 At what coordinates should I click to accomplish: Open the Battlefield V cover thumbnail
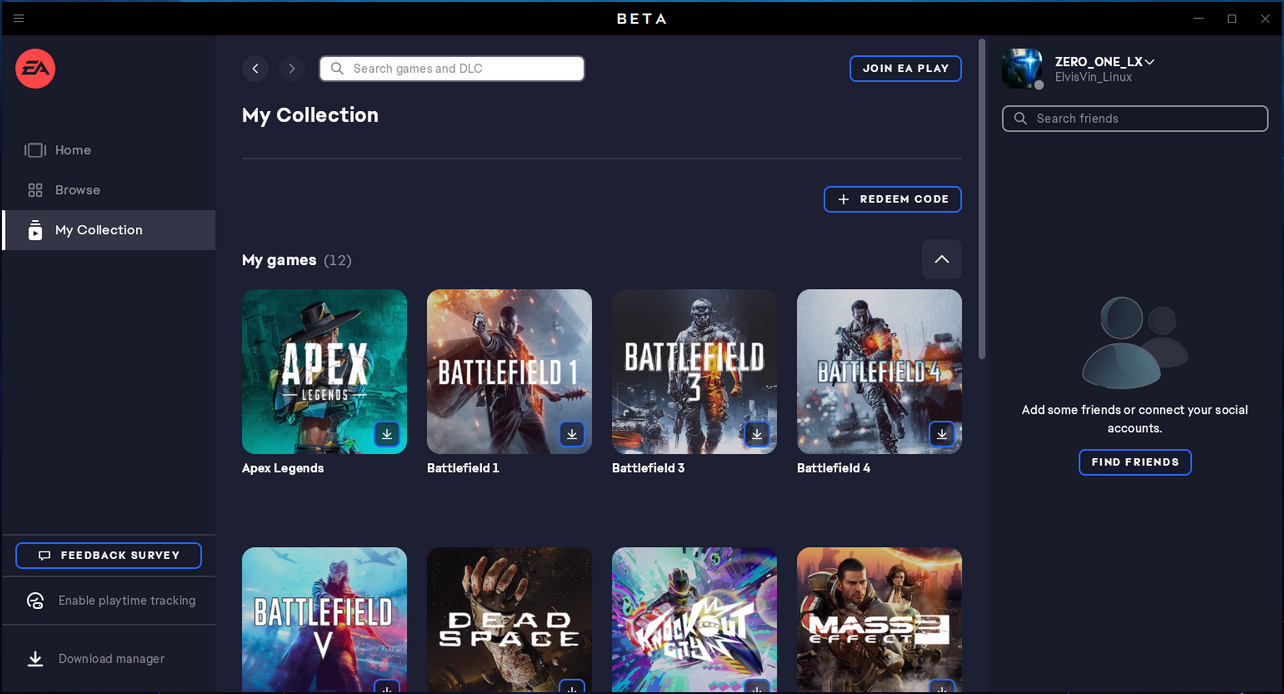pos(324,620)
